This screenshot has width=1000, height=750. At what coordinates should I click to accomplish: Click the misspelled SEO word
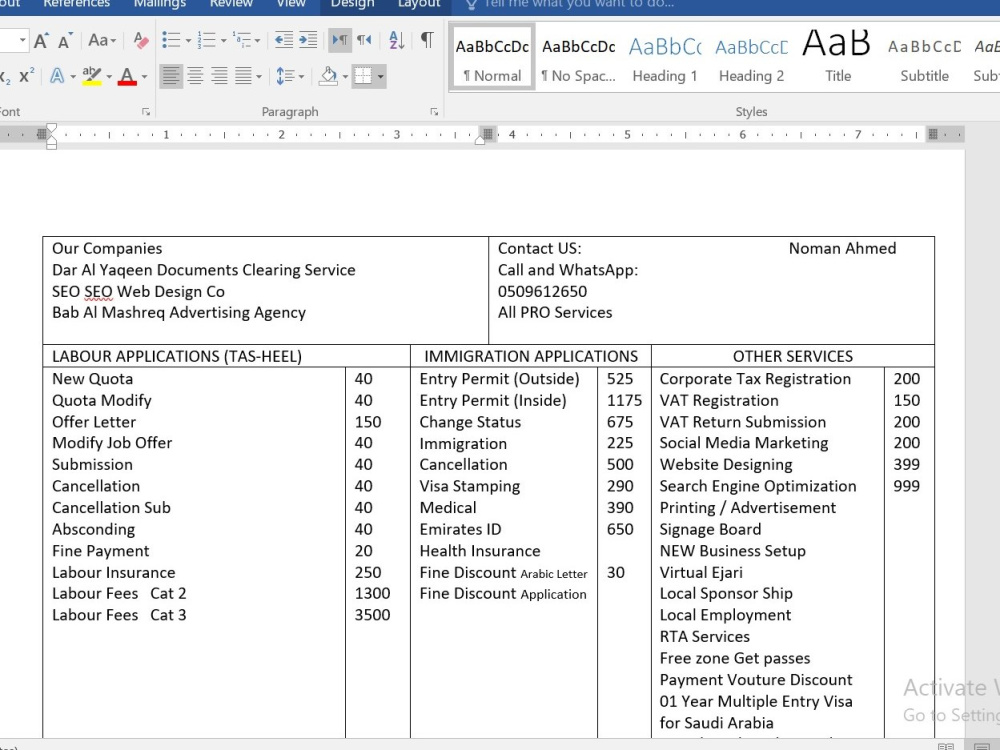point(98,292)
